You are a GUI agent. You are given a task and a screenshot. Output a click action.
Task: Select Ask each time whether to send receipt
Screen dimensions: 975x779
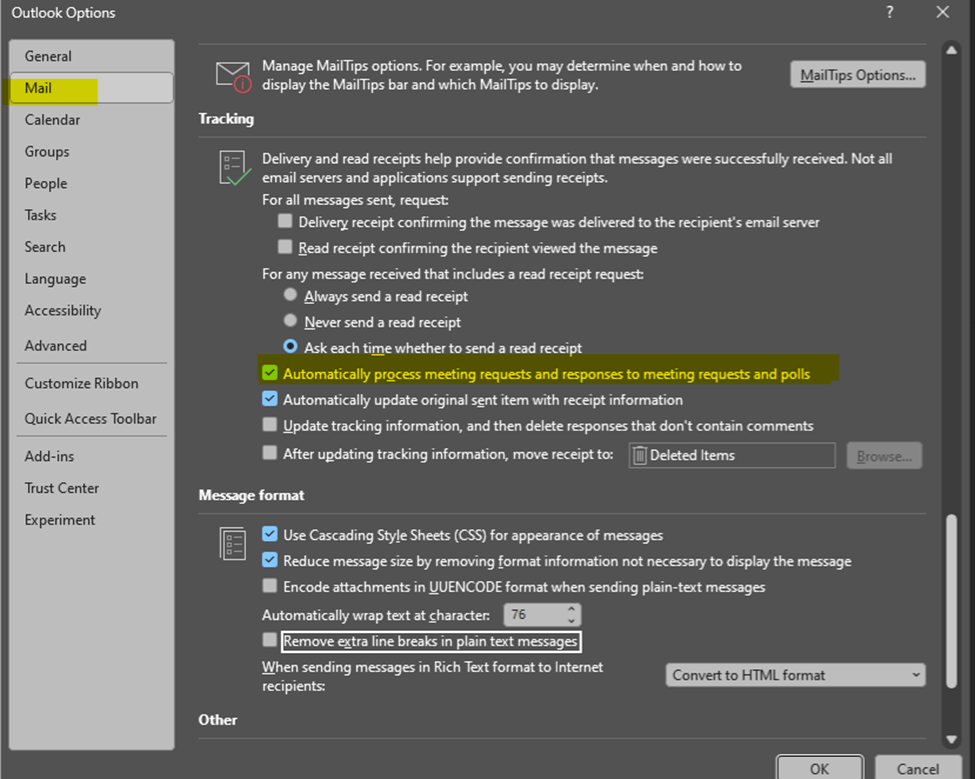pos(290,346)
